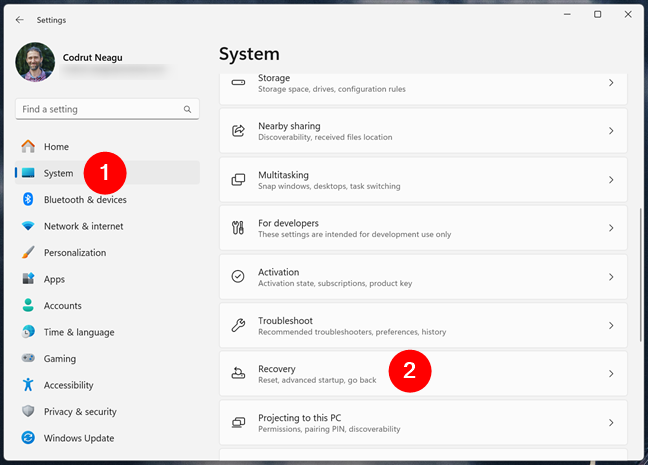This screenshot has height=465, width=648.
Task: Open Personalization settings
Action: (x=107, y=253)
